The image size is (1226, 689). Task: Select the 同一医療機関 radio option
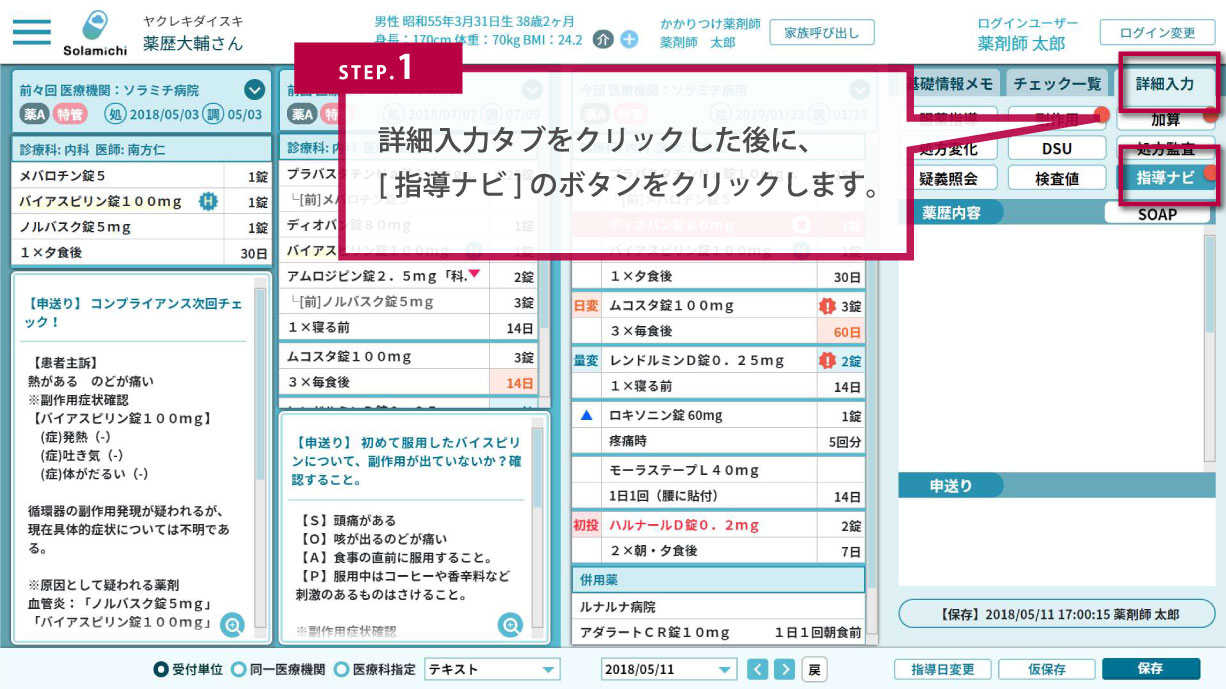(239, 669)
